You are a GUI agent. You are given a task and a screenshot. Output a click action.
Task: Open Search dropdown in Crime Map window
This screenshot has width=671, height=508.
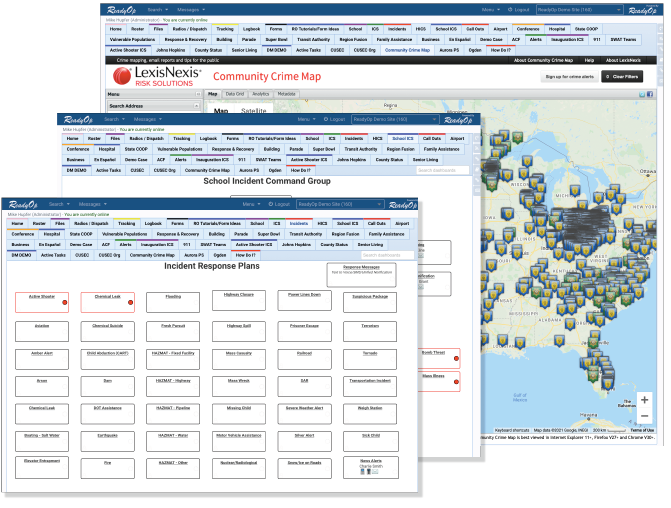[x=157, y=9]
